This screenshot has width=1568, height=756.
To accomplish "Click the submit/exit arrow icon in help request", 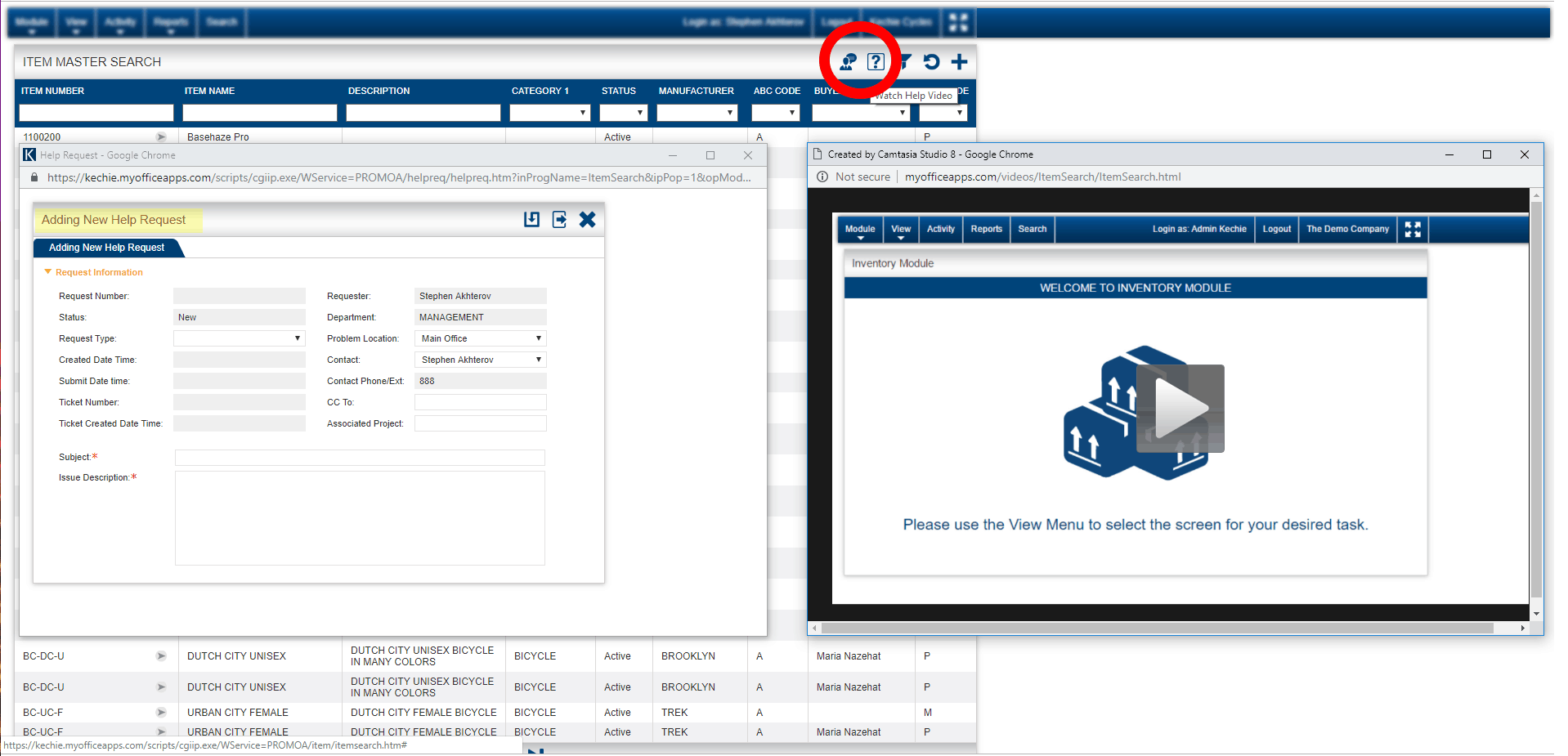I will [x=559, y=219].
